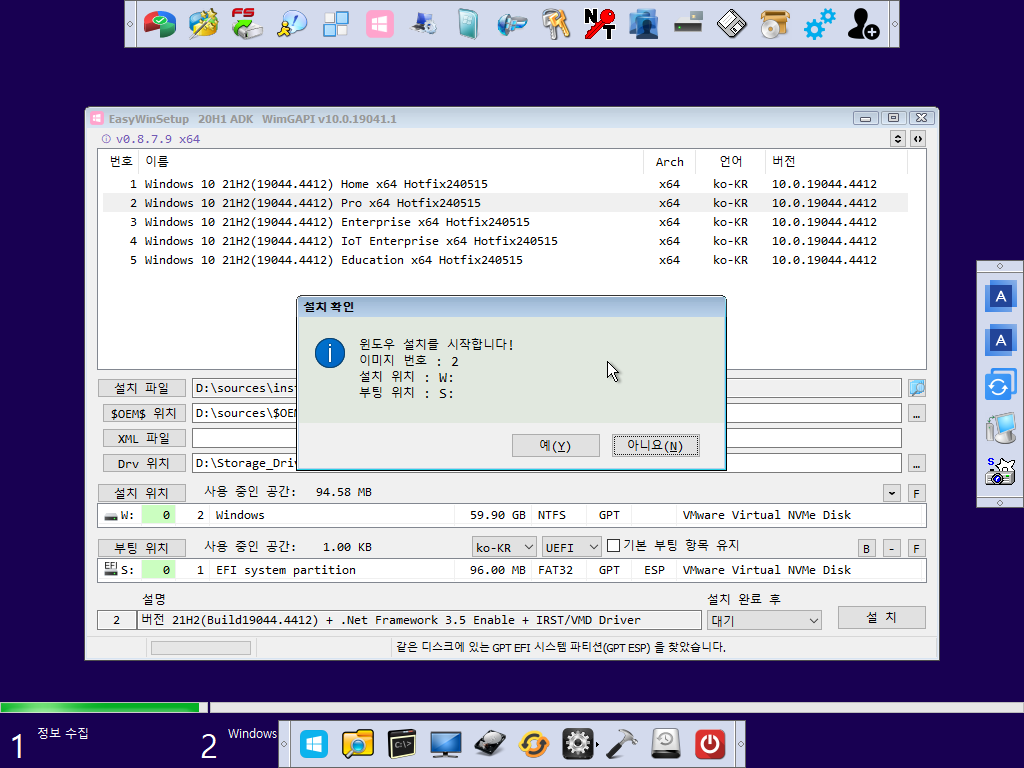Viewport: 1024px width, 768px height.
Task: Click the blue four-squares tile icon
Action: click(x=336, y=24)
